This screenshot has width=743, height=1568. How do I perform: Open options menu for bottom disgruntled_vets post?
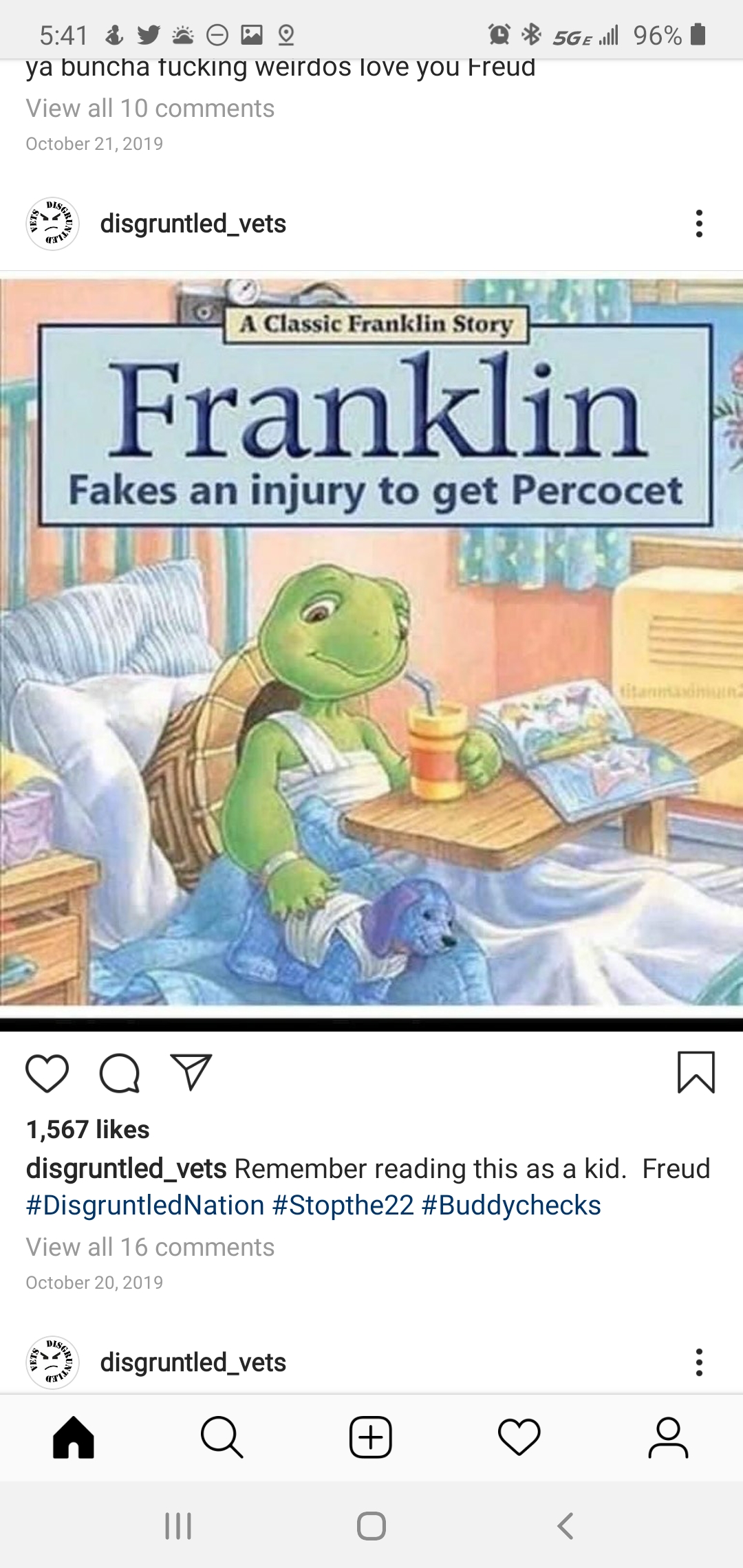tap(699, 1362)
